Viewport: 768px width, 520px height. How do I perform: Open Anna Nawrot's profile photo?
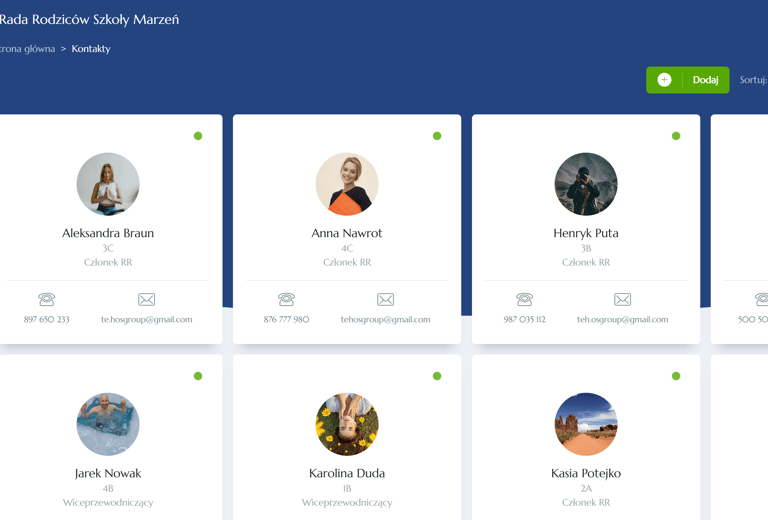pyautogui.click(x=347, y=184)
